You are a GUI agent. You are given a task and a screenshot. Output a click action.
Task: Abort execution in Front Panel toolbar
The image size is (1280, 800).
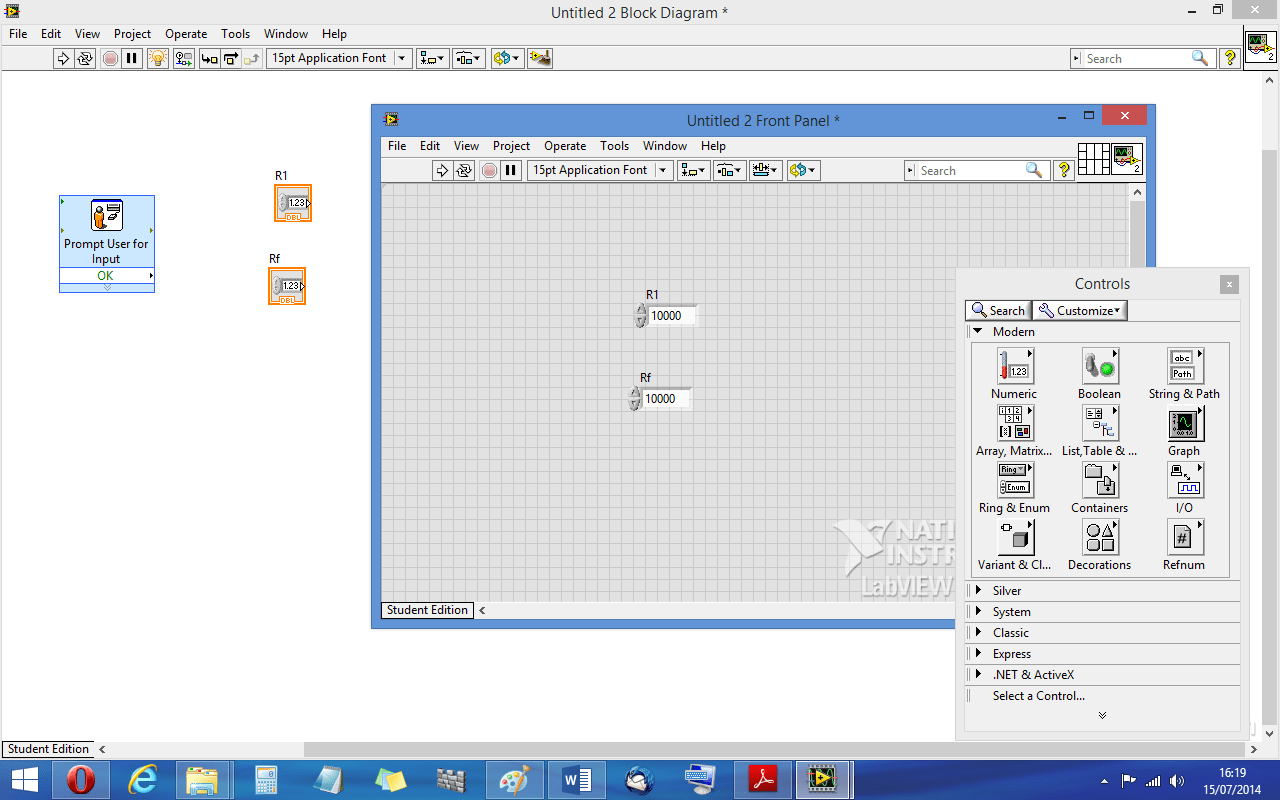pyautogui.click(x=489, y=170)
